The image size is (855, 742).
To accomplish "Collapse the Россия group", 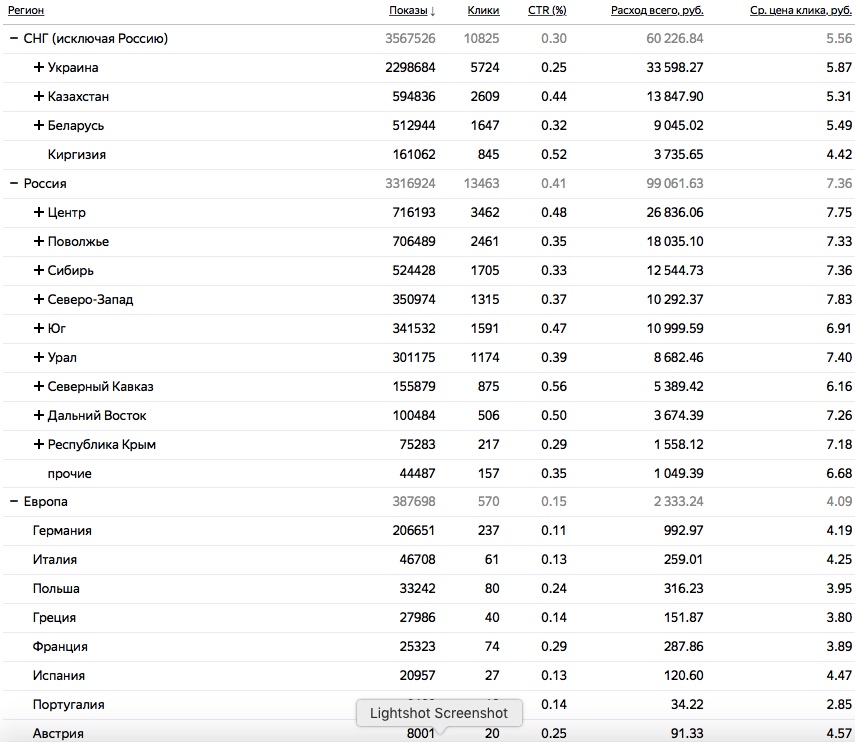I will 14,183.
